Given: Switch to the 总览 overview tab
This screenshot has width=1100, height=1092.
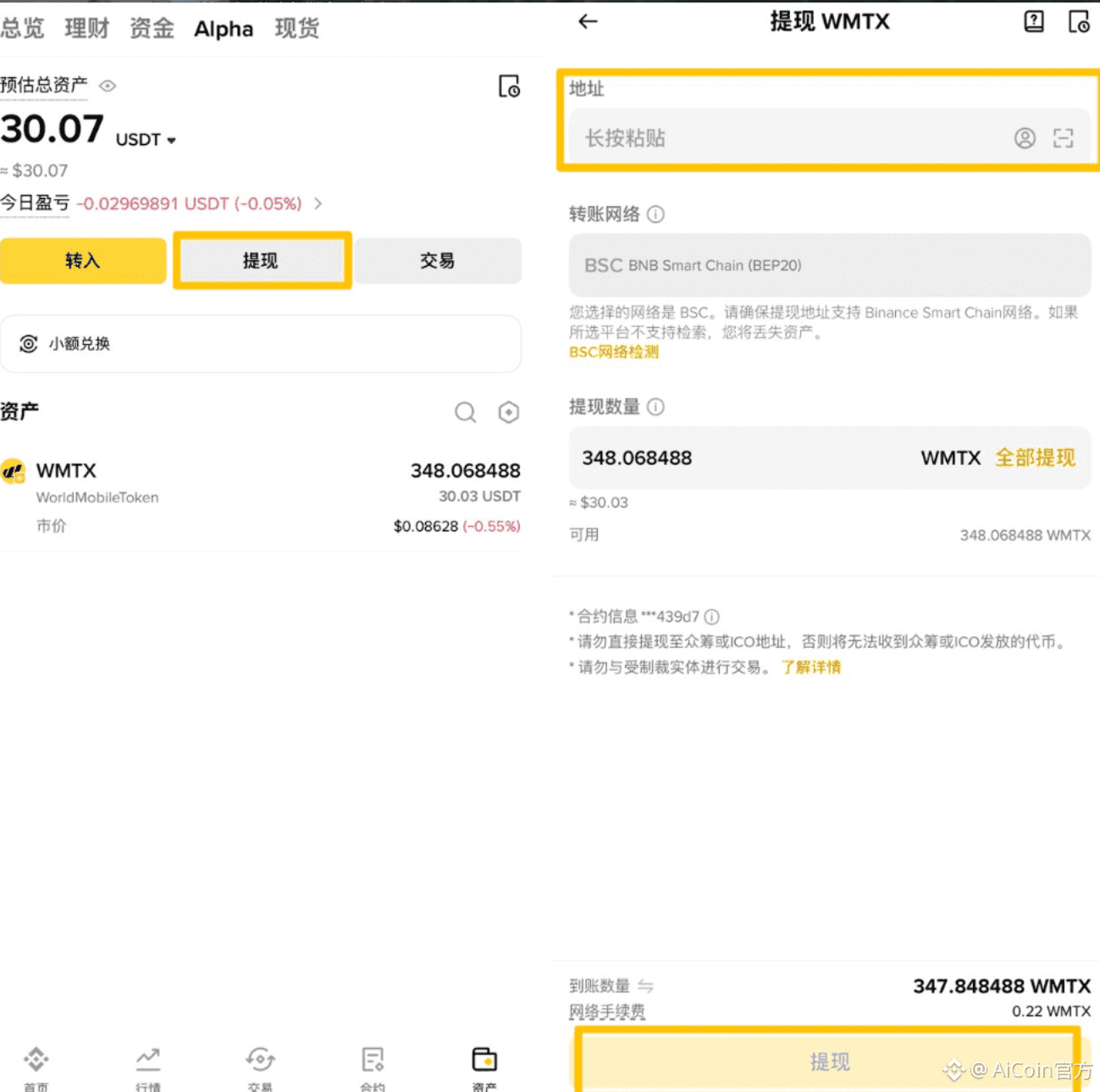Looking at the screenshot, I should point(22,29).
